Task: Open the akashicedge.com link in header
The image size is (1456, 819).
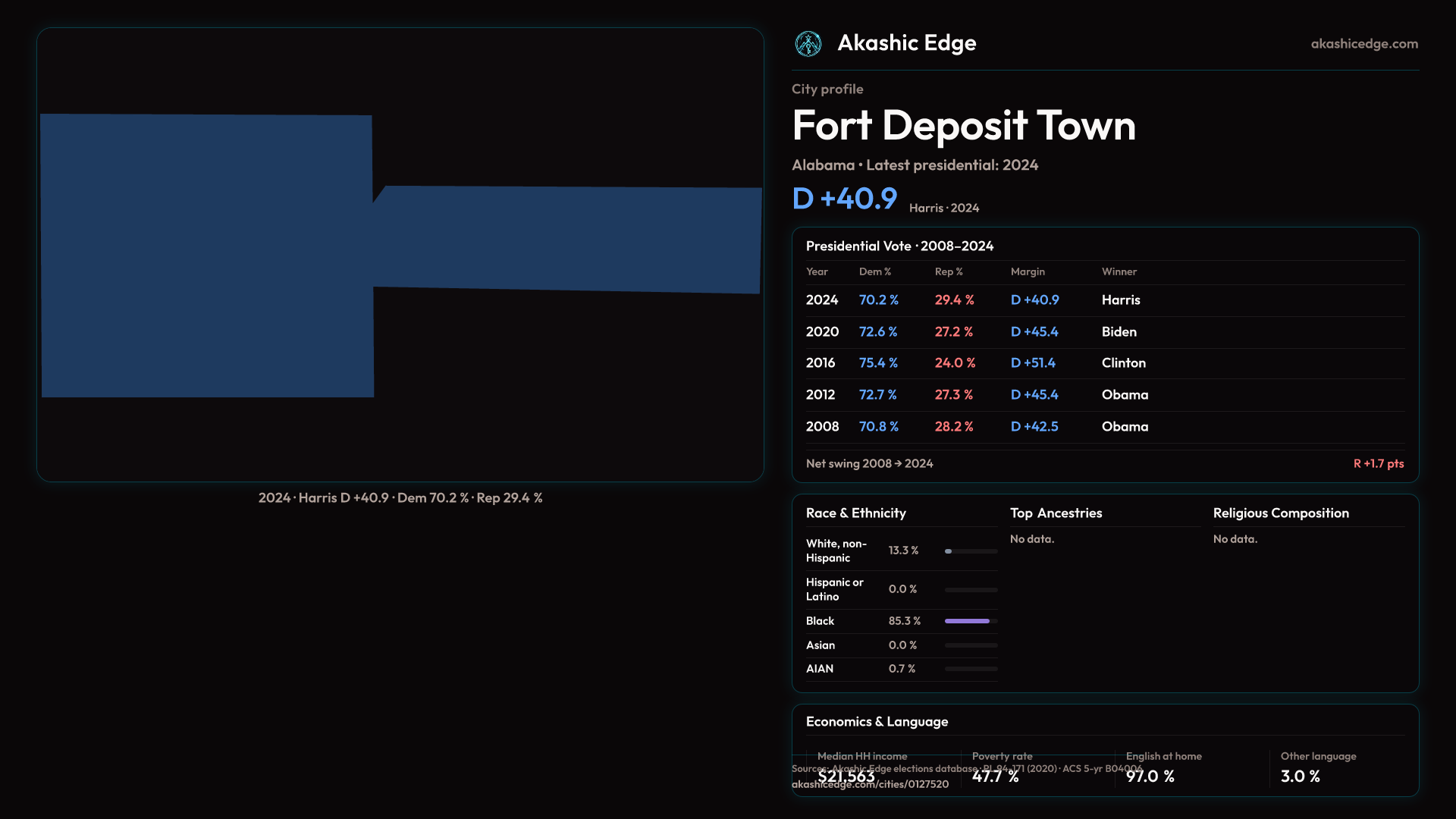Action: pyautogui.click(x=1363, y=44)
